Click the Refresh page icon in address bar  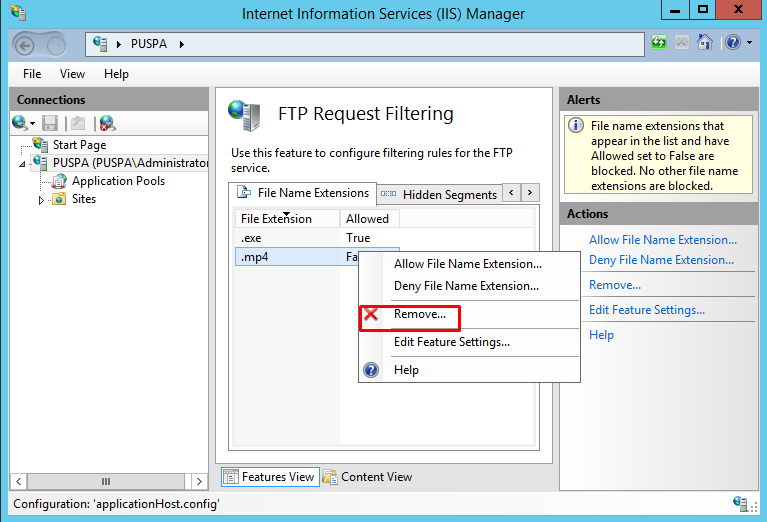659,43
